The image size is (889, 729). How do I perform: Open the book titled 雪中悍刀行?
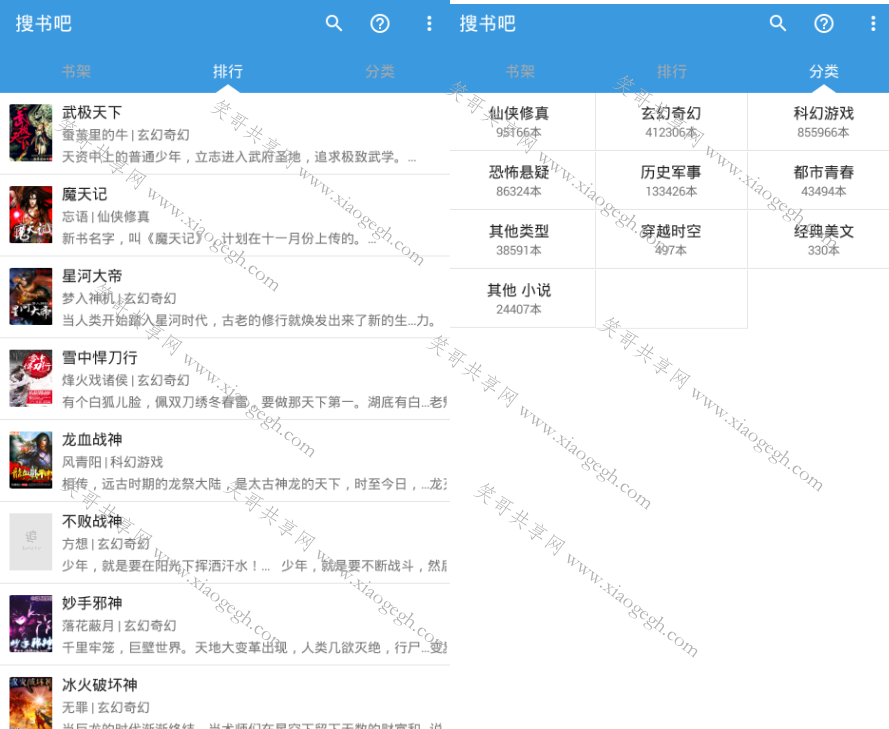click(x=100, y=358)
